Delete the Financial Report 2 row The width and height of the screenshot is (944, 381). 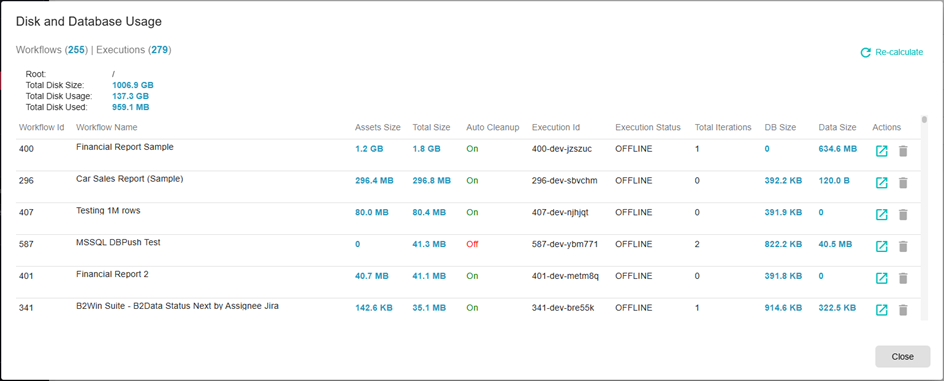click(x=902, y=278)
